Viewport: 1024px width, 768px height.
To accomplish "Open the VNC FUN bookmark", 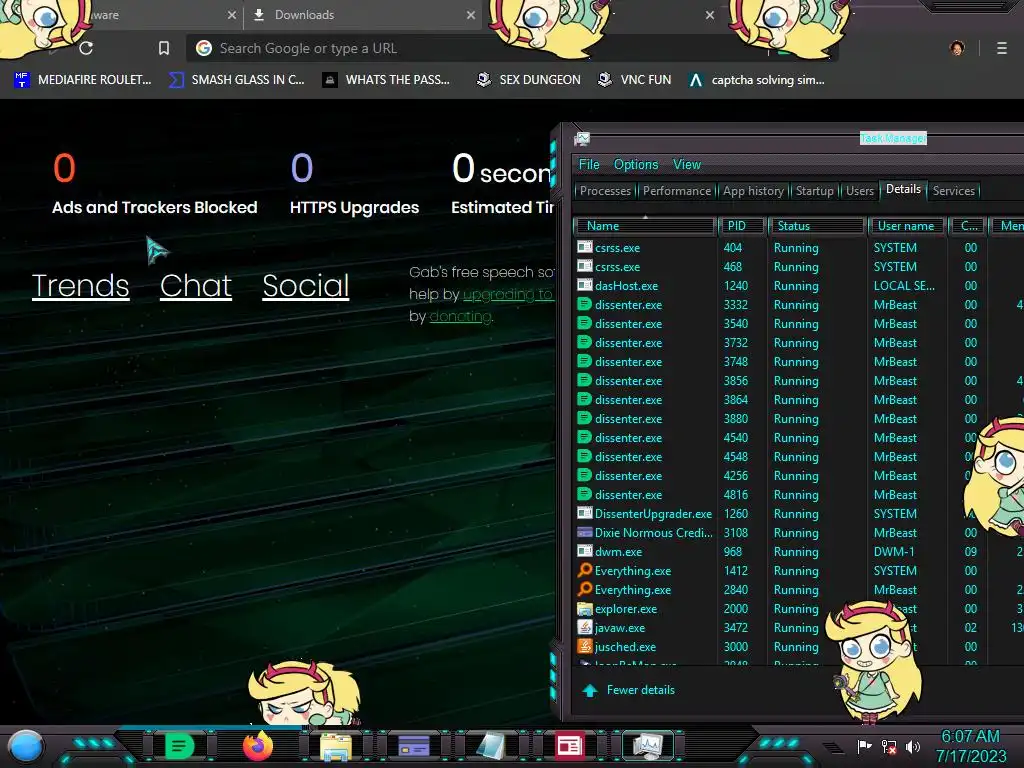I will pos(635,80).
